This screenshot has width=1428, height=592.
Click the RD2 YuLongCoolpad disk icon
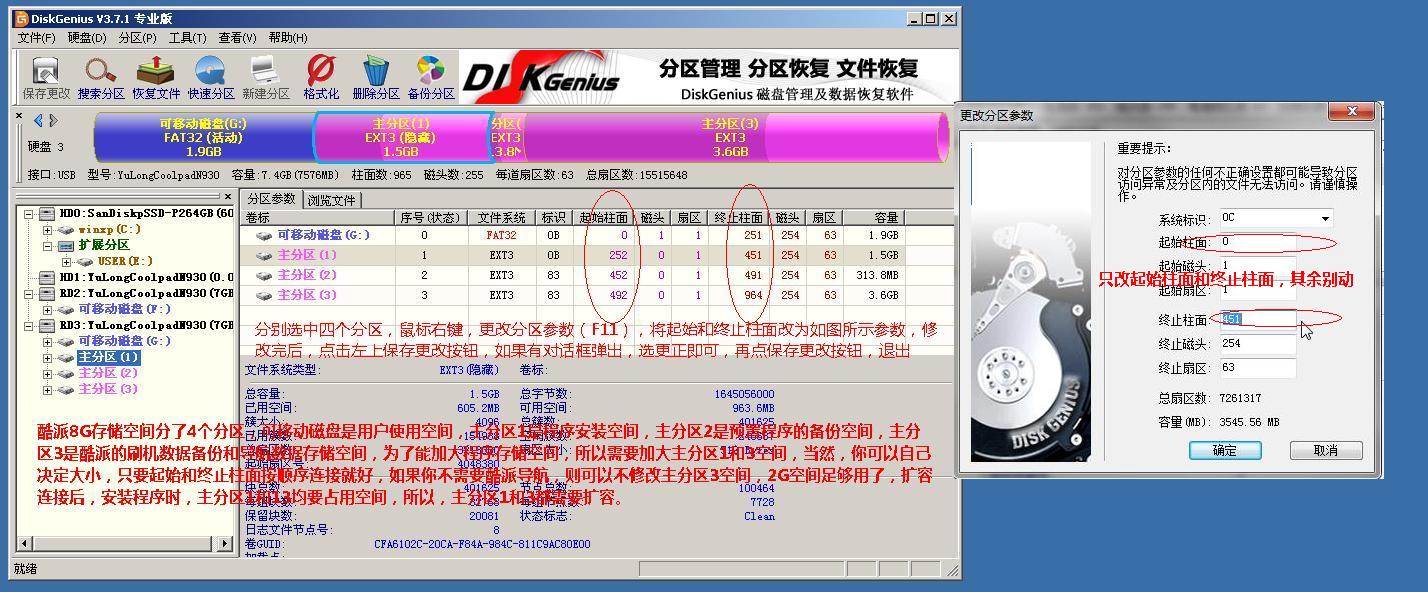pos(47,293)
